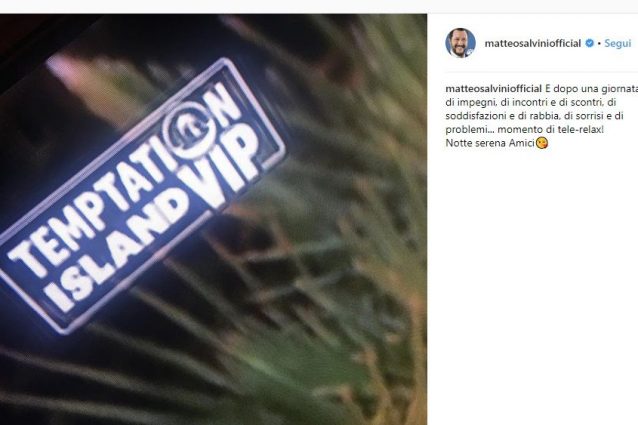This screenshot has width=638, height=425.
Task: Click the word TEMPTATION in the photo
Action: click(x=124, y=181)
